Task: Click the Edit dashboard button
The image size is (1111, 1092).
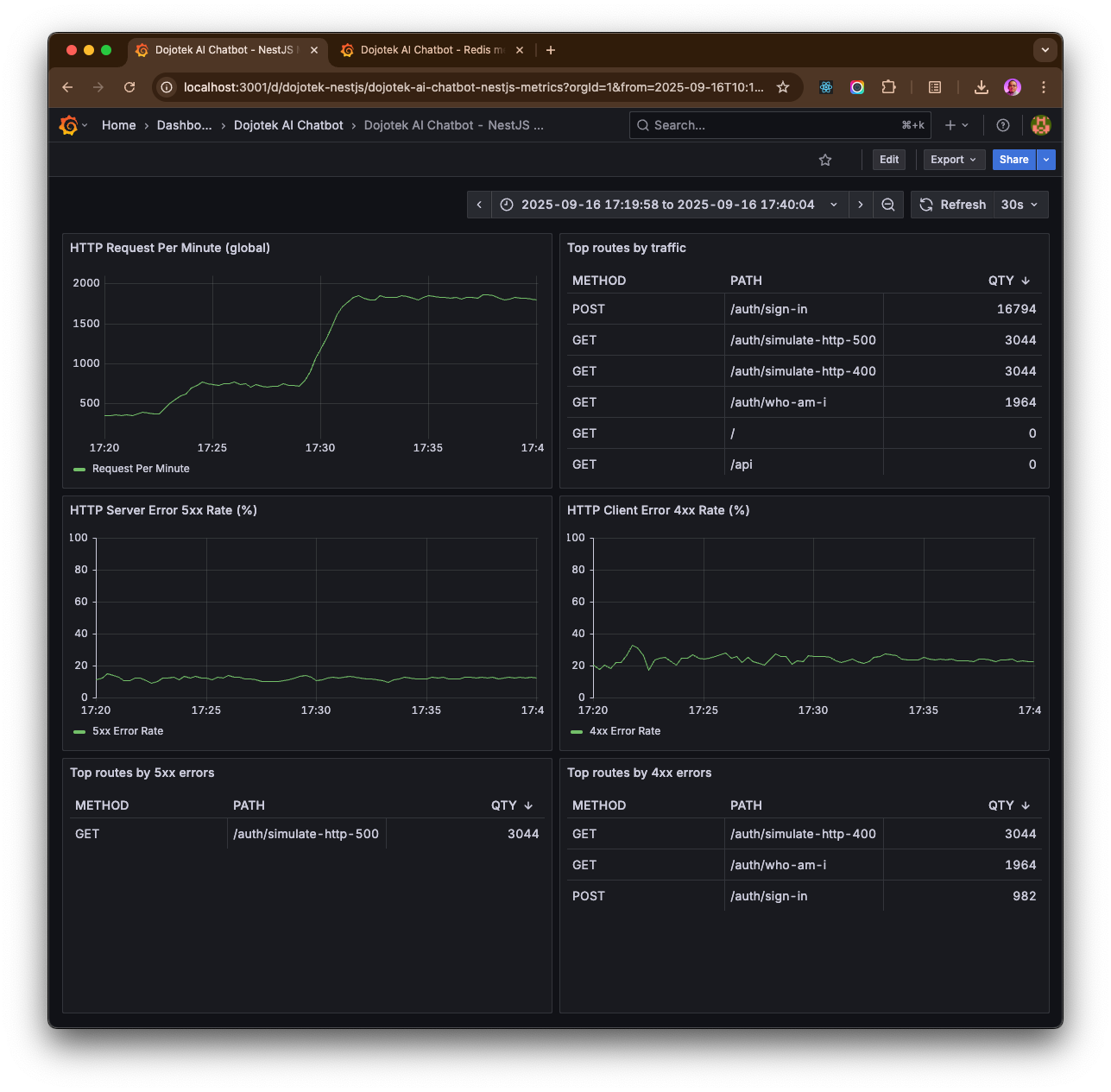Action: (888, 160)
